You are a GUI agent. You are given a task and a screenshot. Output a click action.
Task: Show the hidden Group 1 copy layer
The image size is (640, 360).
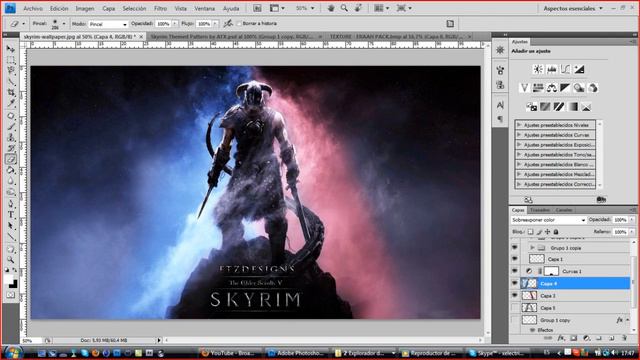point(515,320)
